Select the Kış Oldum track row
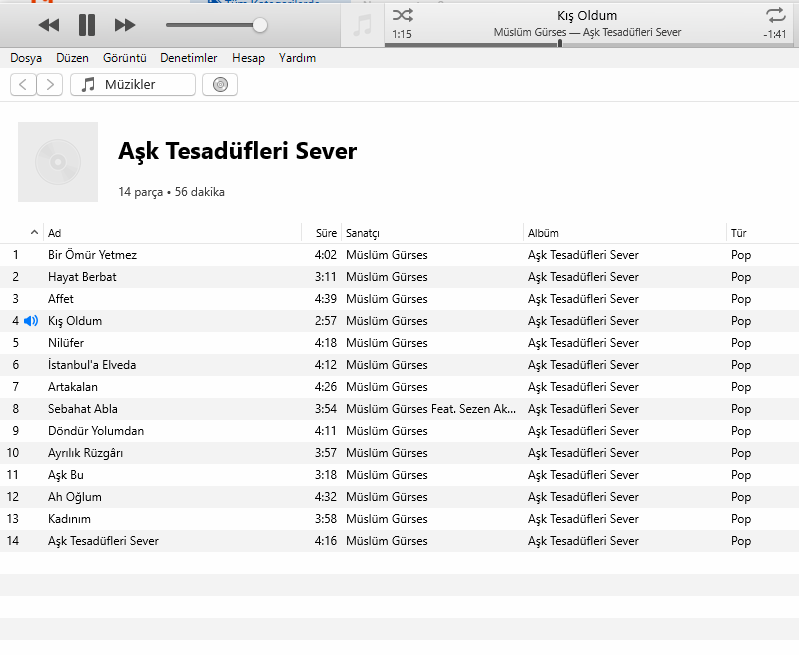This screenshot has height=655, width=799. 400,321
